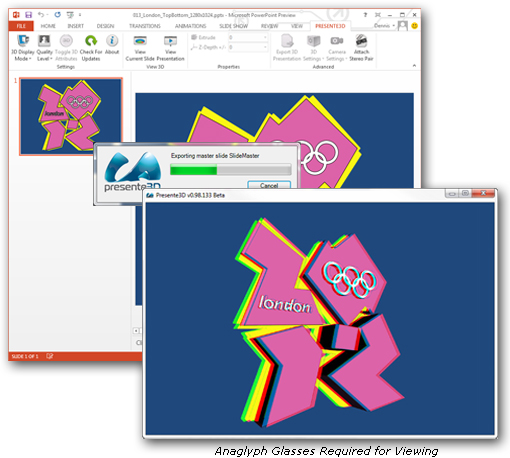Click the london text in 3D view
This screenshot has width=510, height=458.
(285, 304)
